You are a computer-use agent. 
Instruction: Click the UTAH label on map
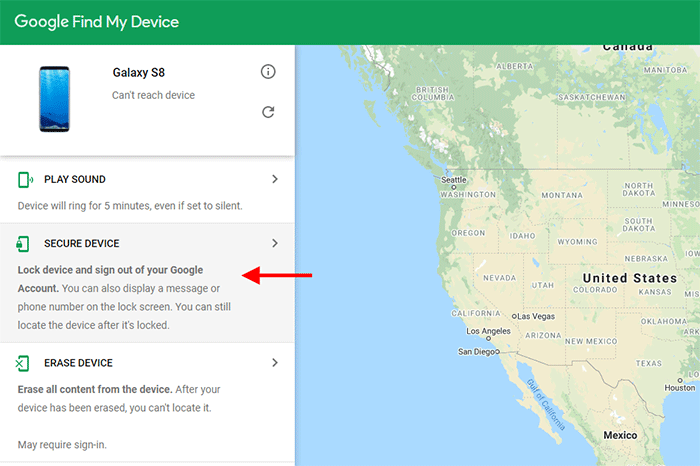(542, 285)
